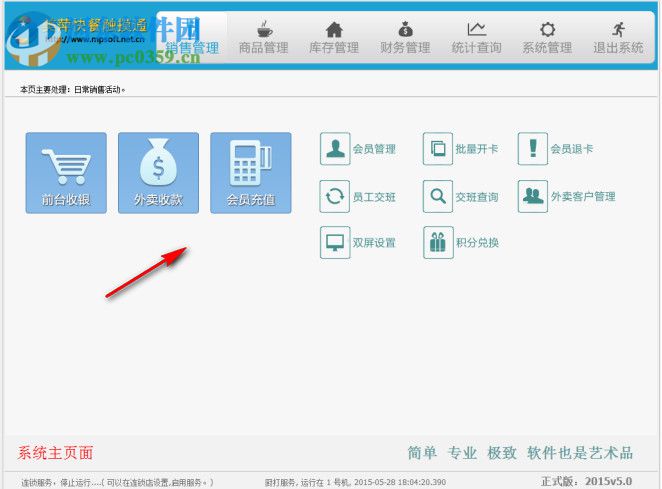This screenshot has width=662, height=489.
Task: Switch to the 销售管理 tab
Action: pos(192,38)
